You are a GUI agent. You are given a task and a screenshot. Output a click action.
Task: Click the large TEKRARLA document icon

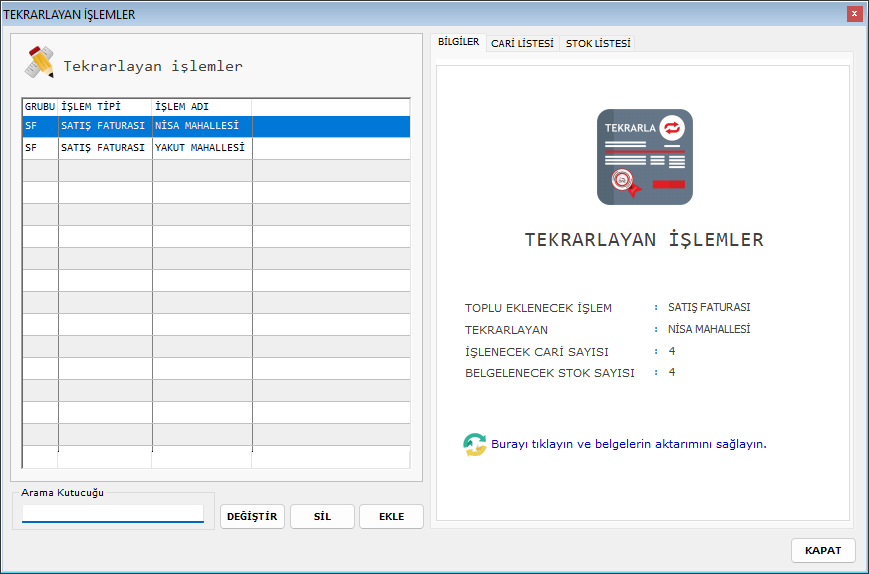pos(644,157)
